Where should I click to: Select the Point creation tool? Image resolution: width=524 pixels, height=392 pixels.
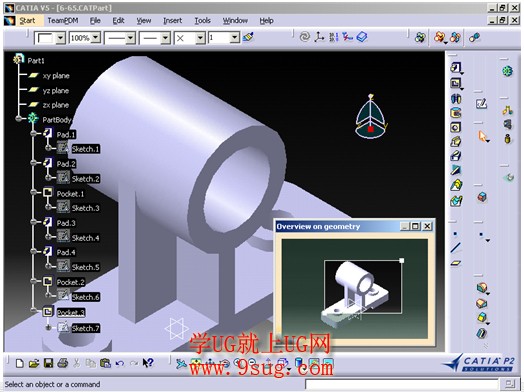[x=455, y=234]
